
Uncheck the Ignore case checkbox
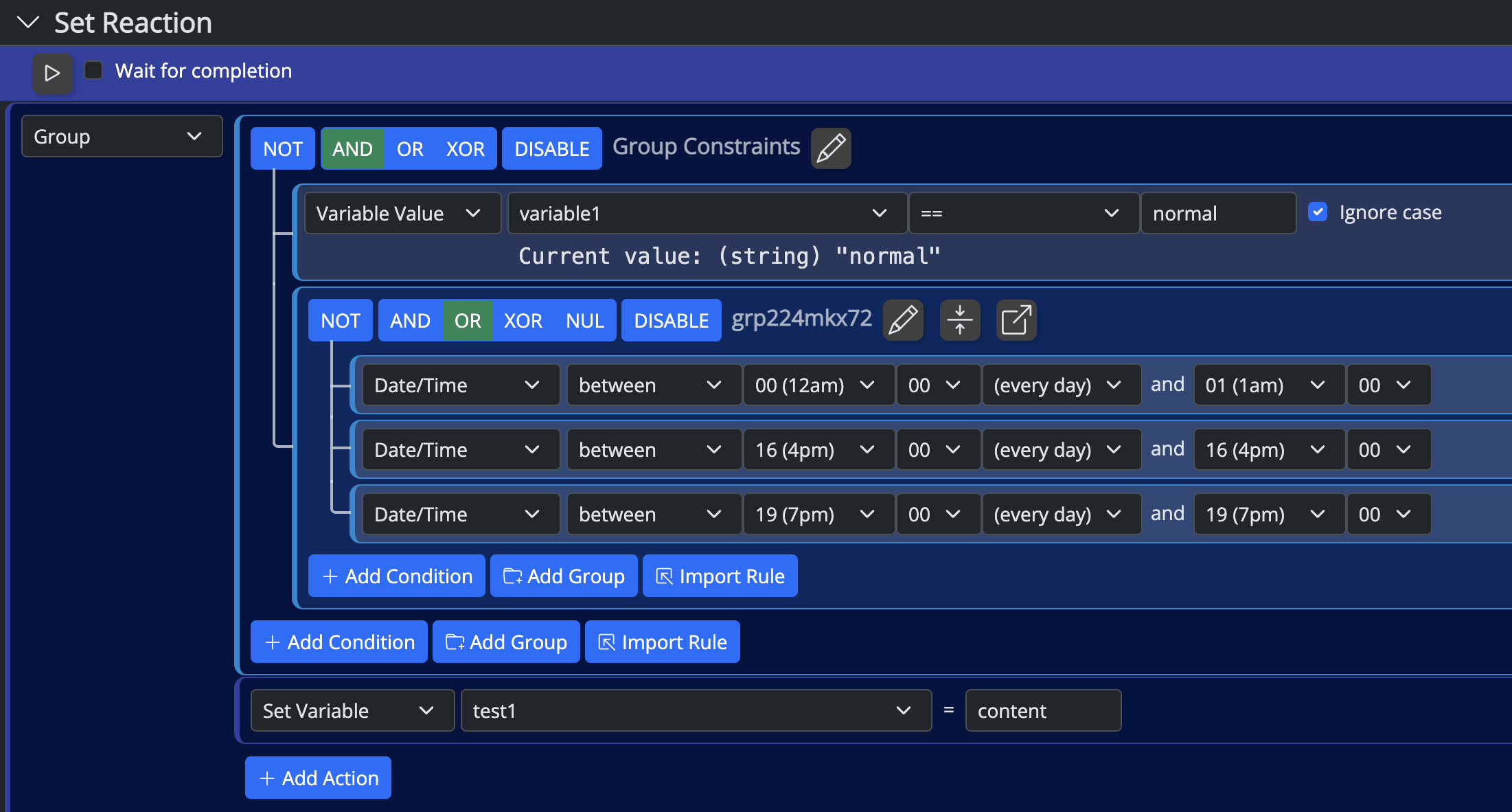pyautogui.click(x=1317, y=212)
